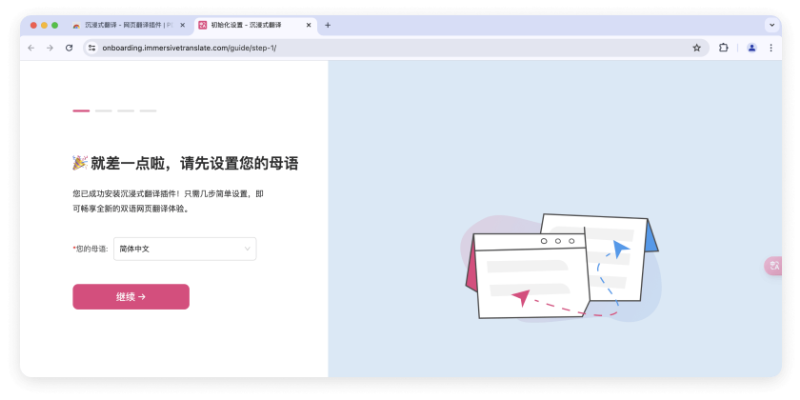Switch to 沉浸式翻译 - 网页翻译插件 tab

[130, 25]
